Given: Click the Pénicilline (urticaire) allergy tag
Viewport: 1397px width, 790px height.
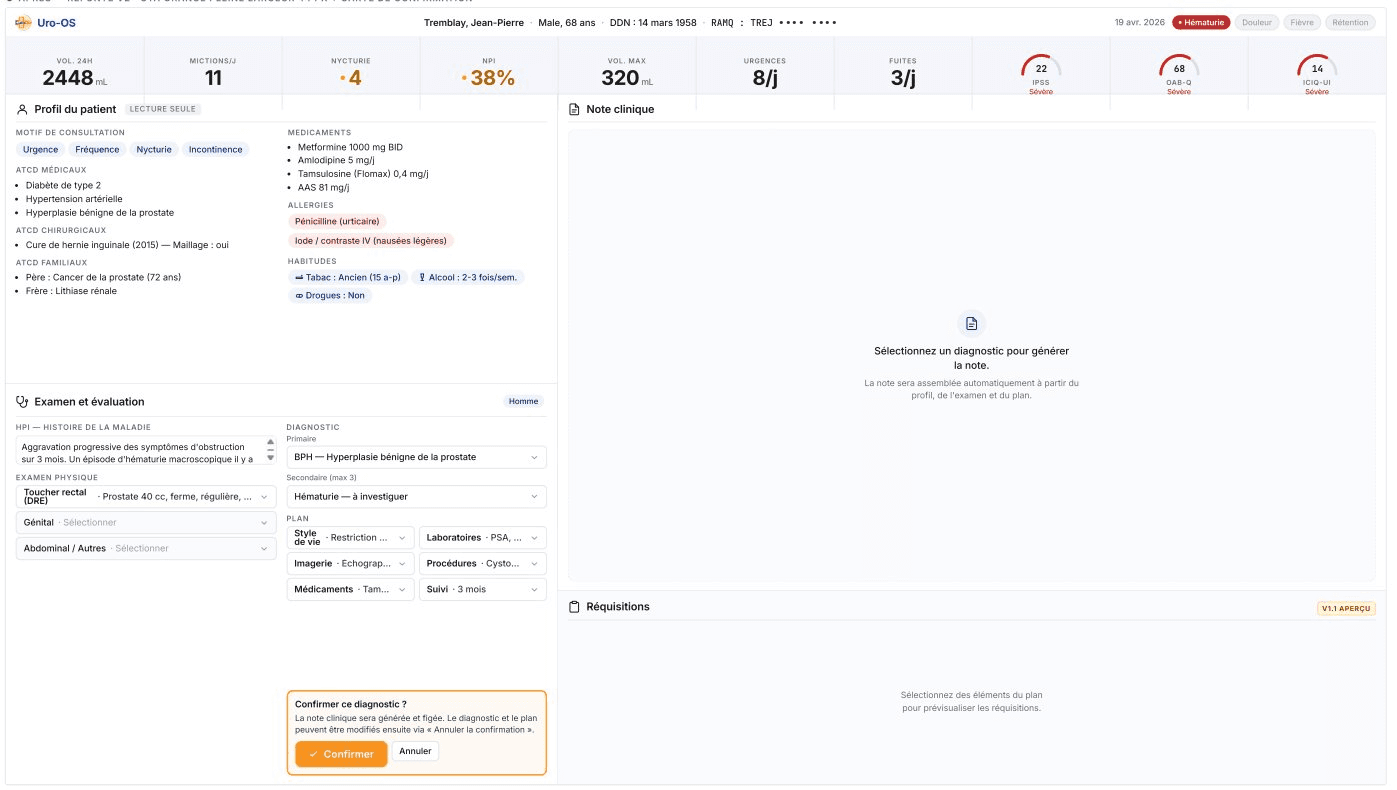Looking at the screenshot, I should tap(337, 221).
